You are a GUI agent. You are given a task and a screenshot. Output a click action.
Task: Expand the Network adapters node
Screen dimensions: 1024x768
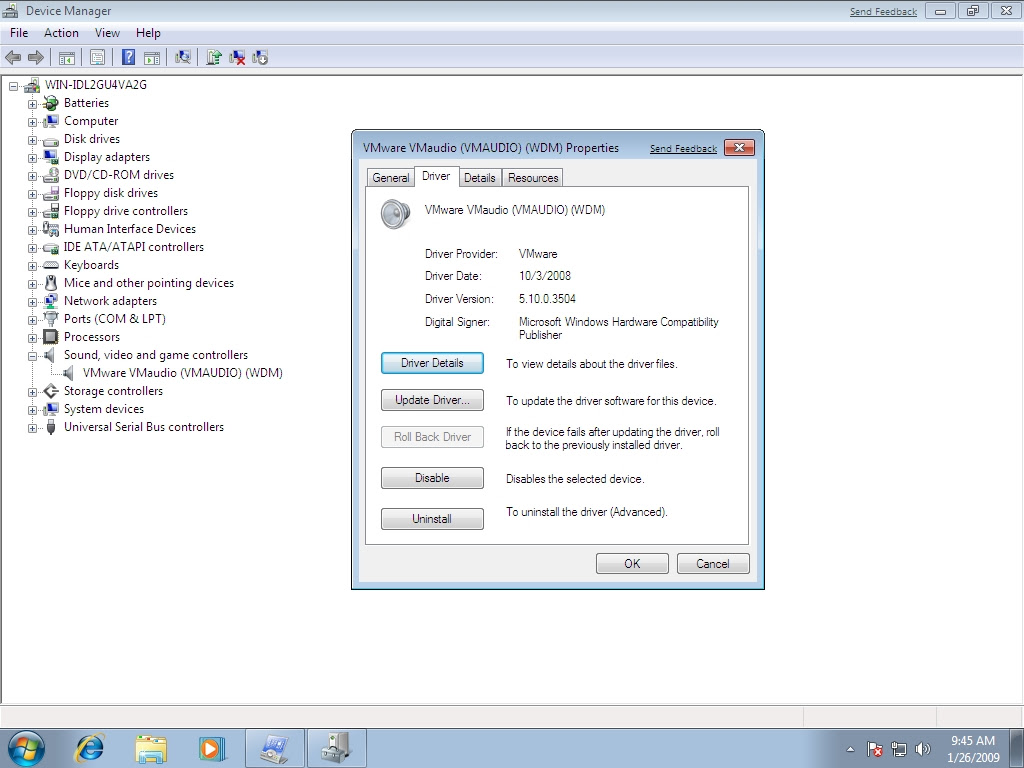click(x=32, y=302)
